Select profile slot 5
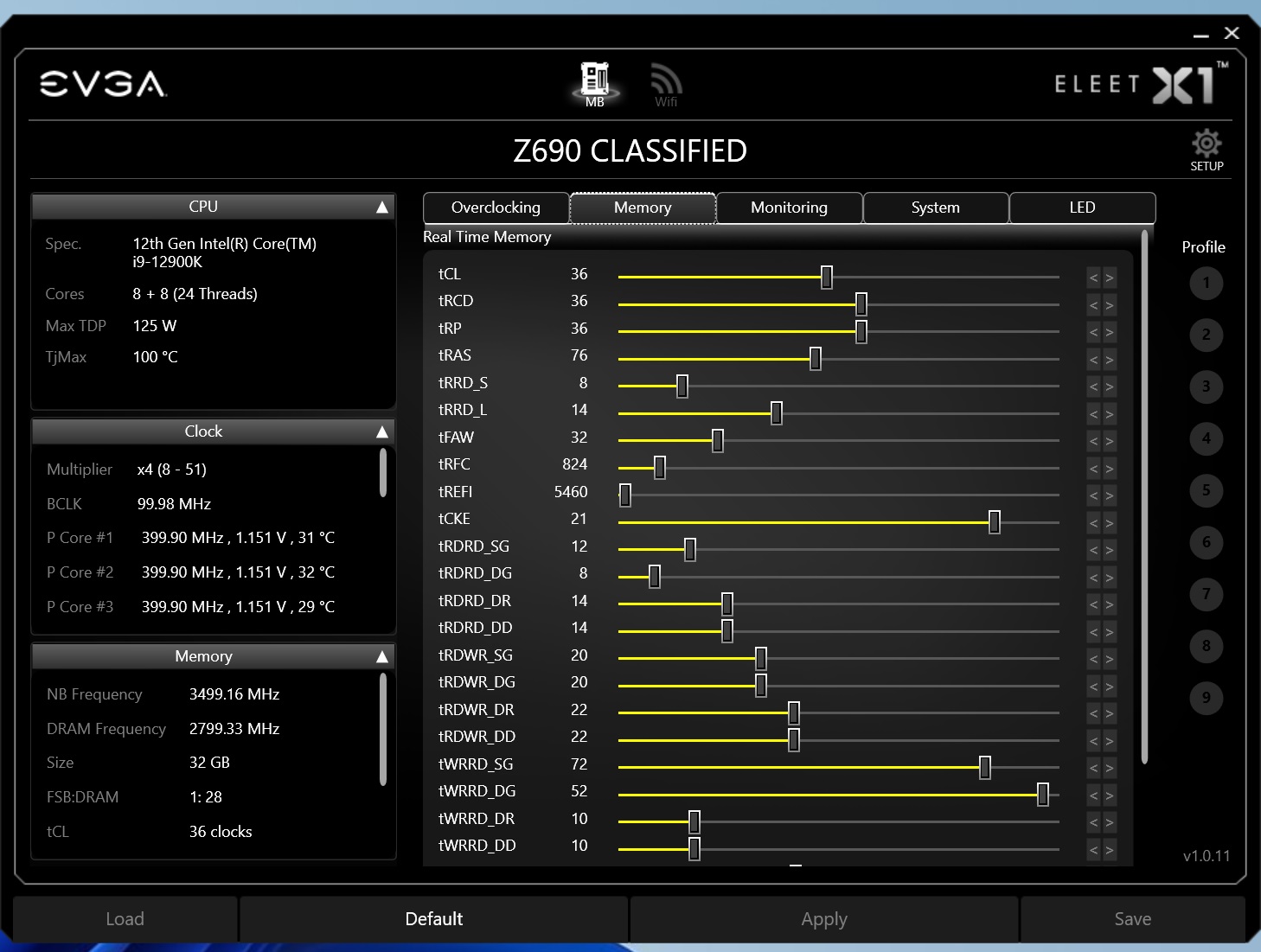Image resolution: width=1261 pixels, height=952 pixels. tap(1206, 490)
